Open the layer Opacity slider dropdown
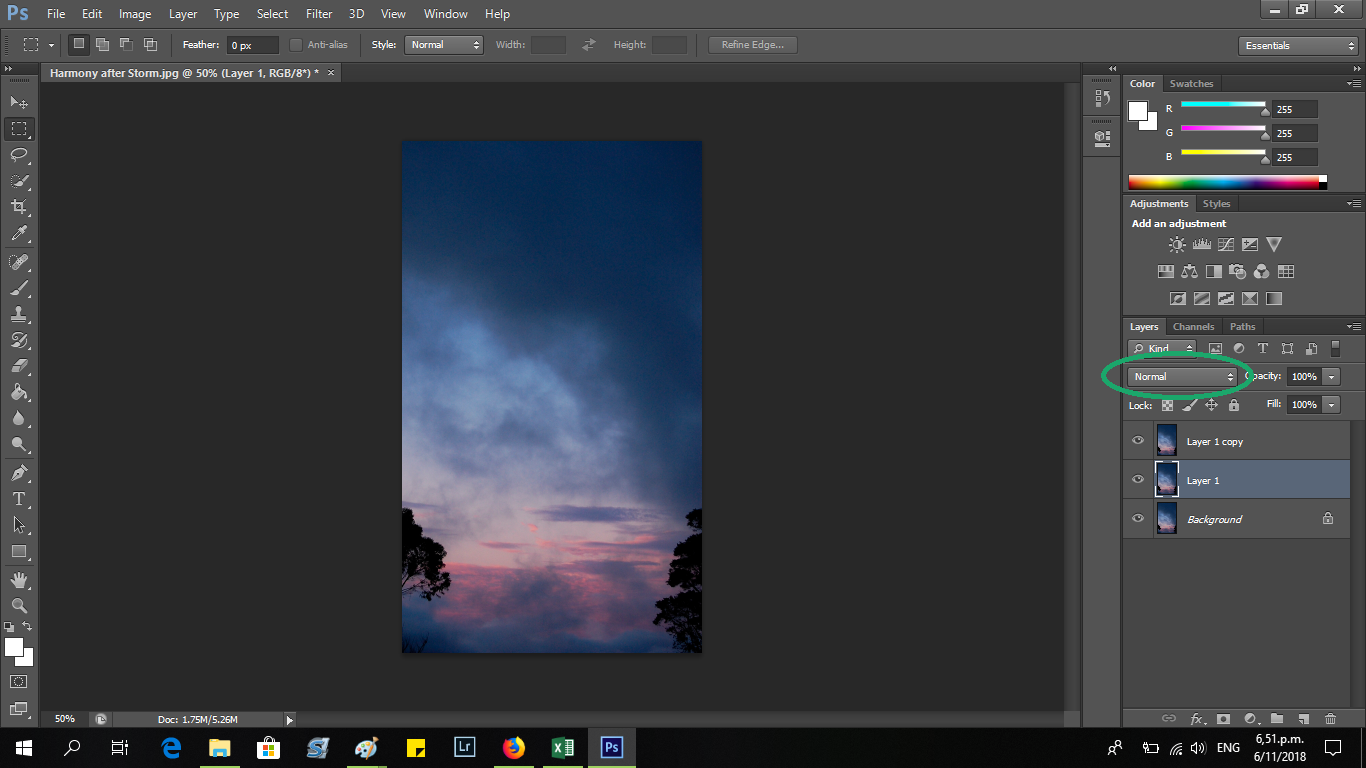 click(1331, 377)
